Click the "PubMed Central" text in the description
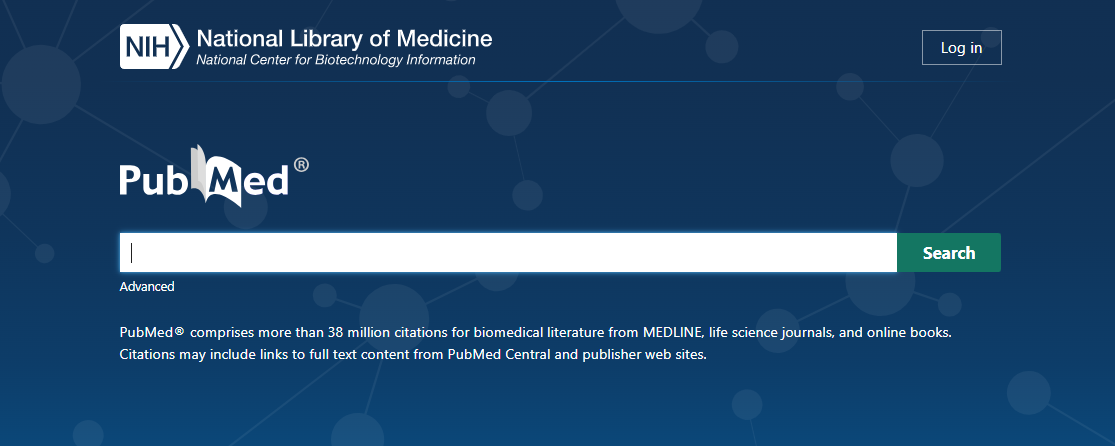 (499, 354)
